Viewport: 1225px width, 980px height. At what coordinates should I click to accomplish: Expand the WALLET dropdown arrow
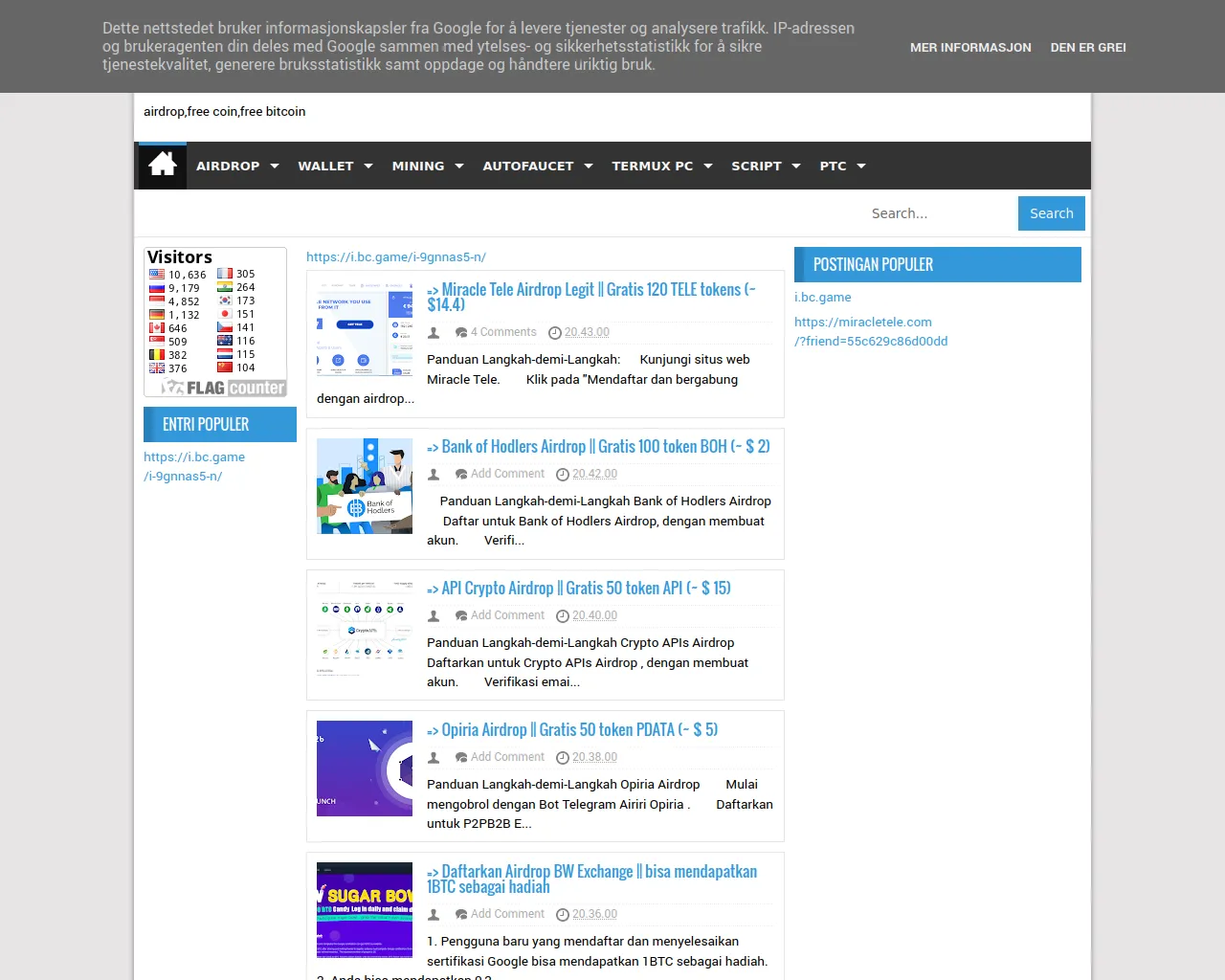point(368,167)
